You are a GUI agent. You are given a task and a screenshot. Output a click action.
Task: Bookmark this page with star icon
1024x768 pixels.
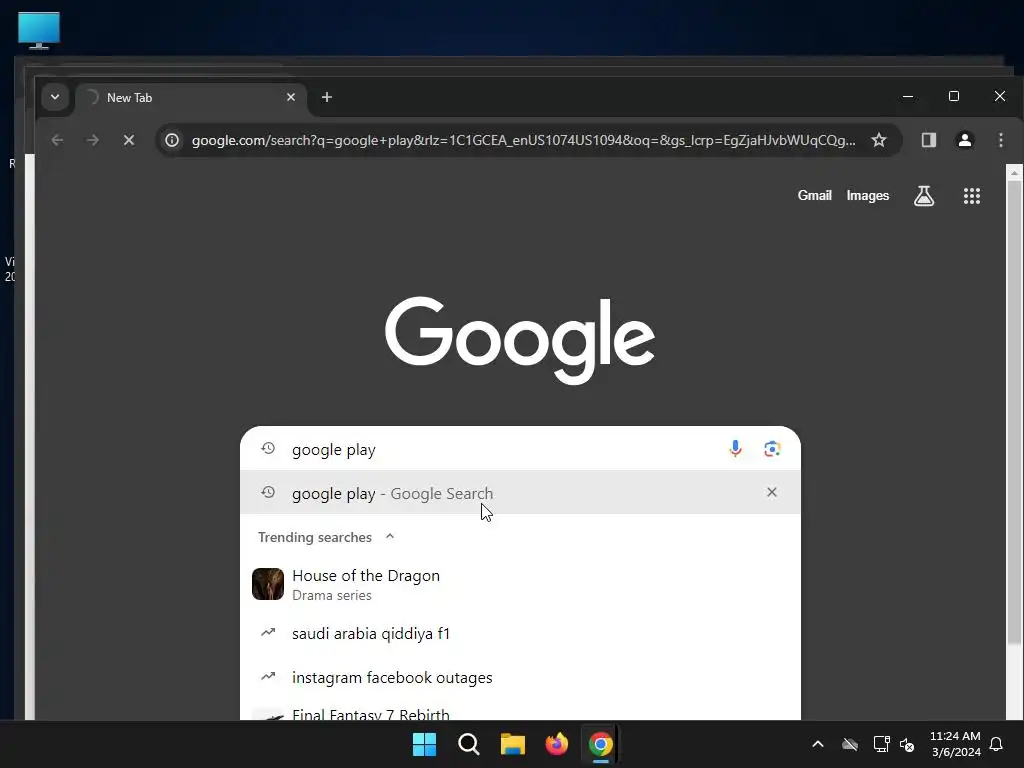pyautogui.click(x=878, y=140)
